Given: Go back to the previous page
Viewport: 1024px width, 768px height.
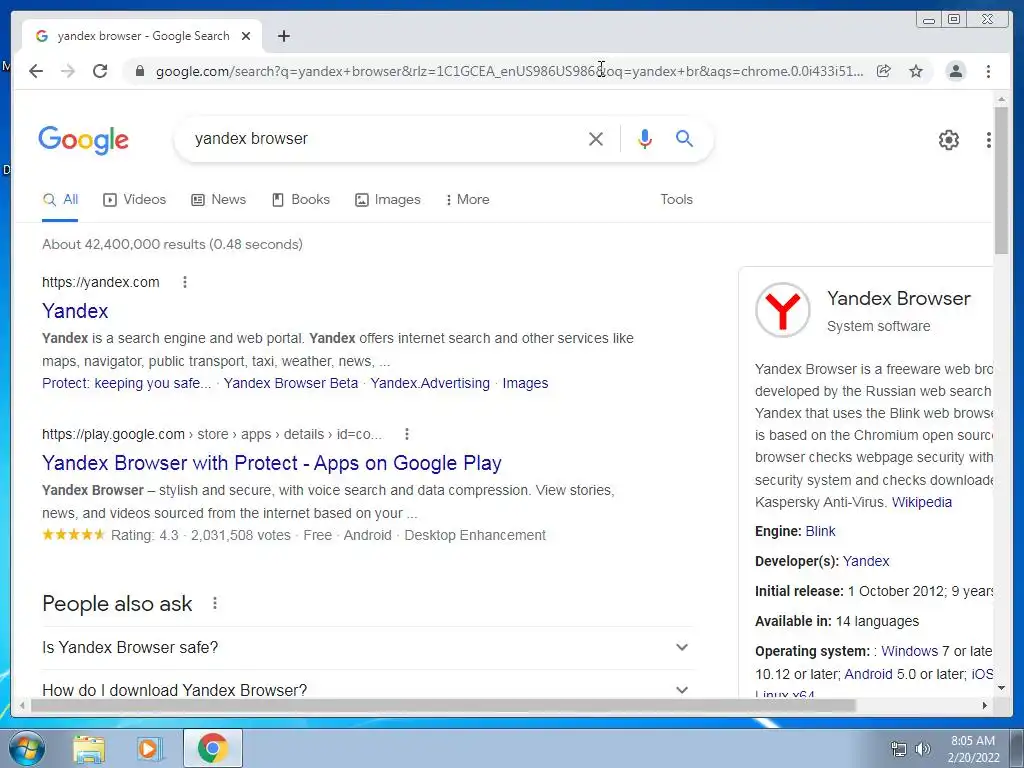Looking at the screenshot, I should point(36,71).
